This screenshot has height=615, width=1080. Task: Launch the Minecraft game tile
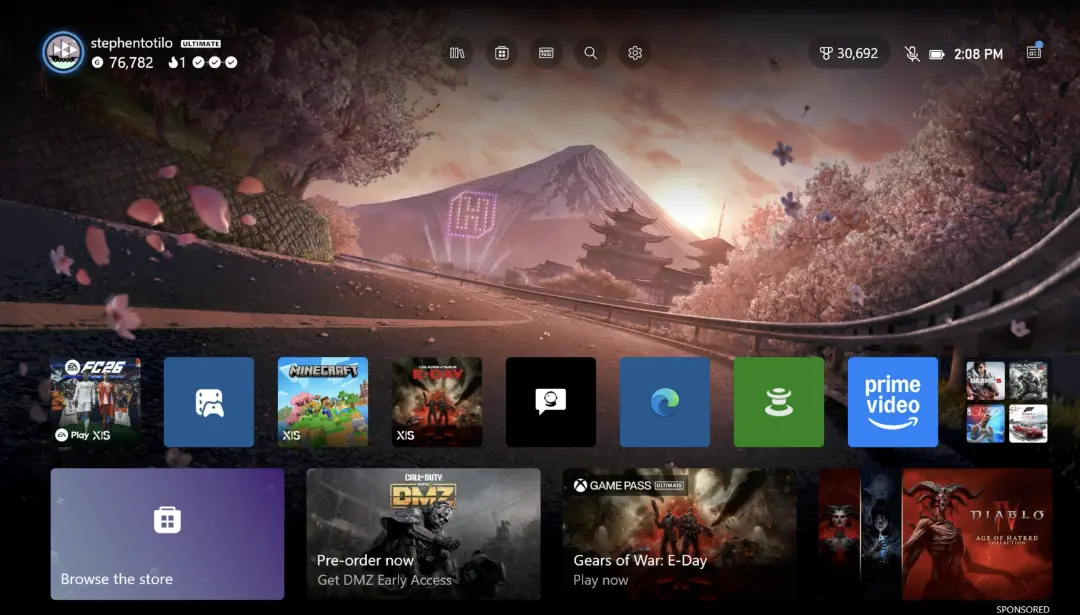pyautogui.click(x=323, y=402)
